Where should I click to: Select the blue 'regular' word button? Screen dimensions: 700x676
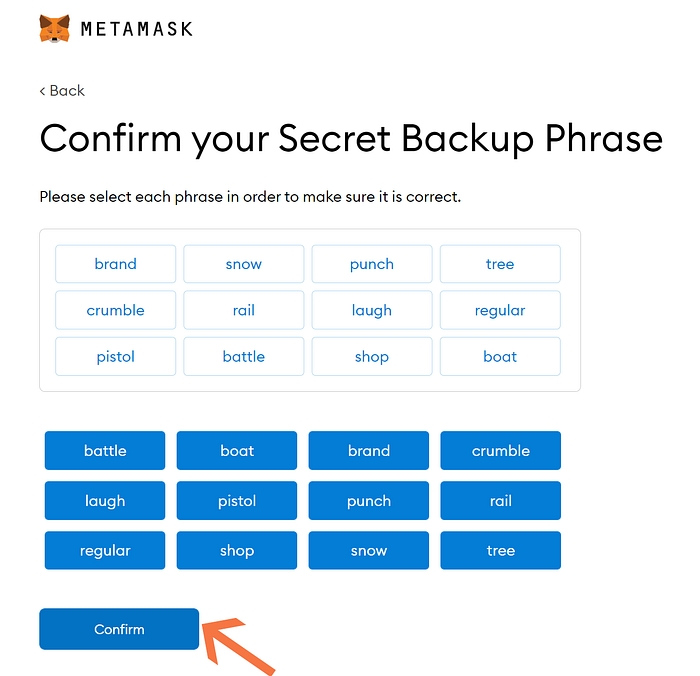point(105,550)
